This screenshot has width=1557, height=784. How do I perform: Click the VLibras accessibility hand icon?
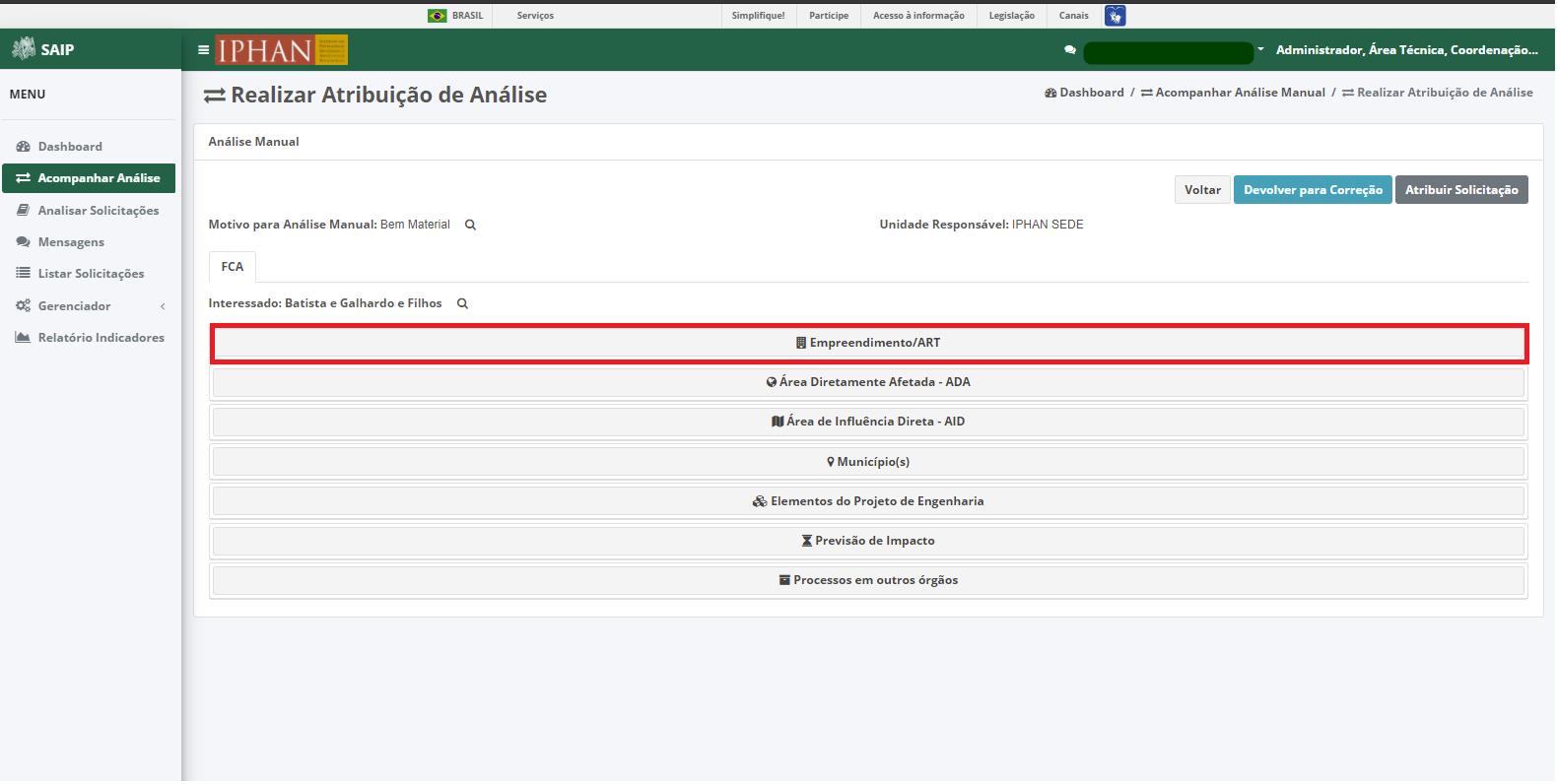[x=1116, y=16]
